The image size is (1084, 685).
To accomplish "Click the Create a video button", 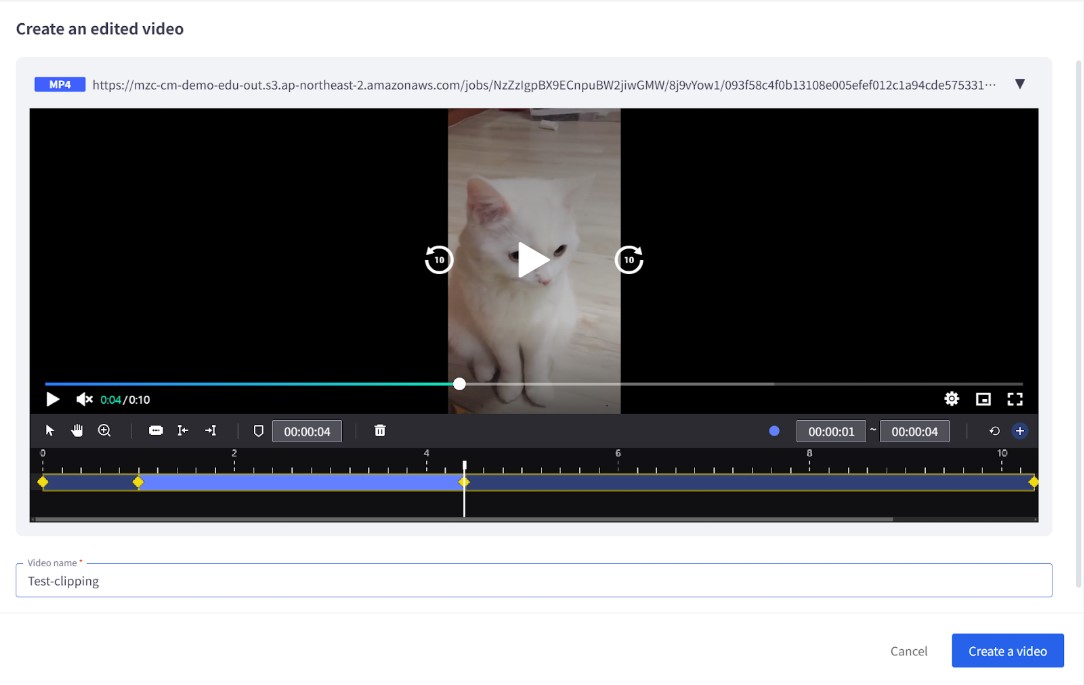I will (x=1007, y=651).
